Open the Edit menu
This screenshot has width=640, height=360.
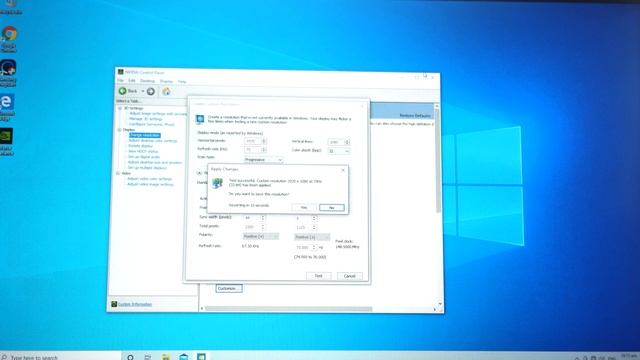tap(131, 81)
